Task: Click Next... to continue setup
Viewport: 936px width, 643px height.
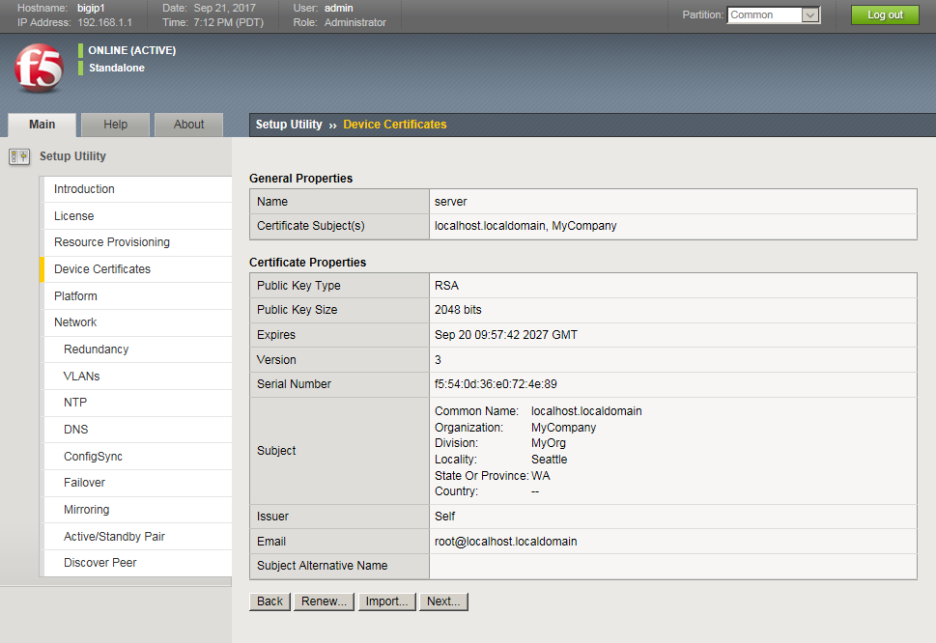Action: click(443, 602)
